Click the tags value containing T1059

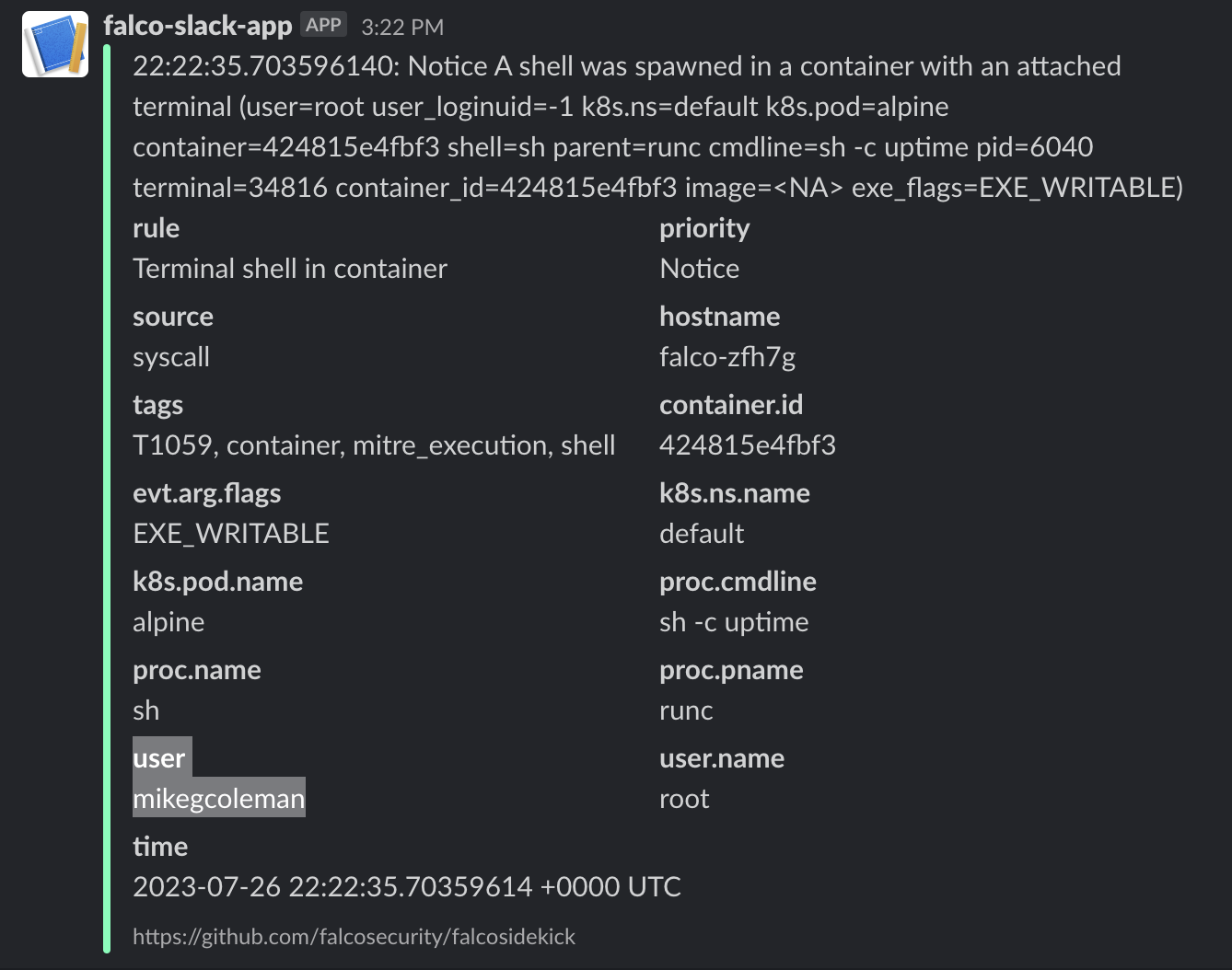click(374, 445)
